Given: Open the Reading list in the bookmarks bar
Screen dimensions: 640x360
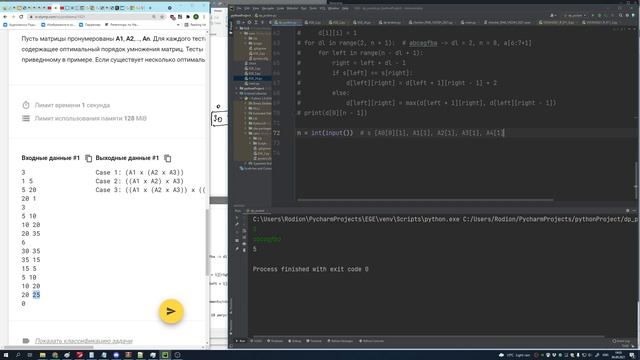Looking at the screenshot, I should pos(196,25).
